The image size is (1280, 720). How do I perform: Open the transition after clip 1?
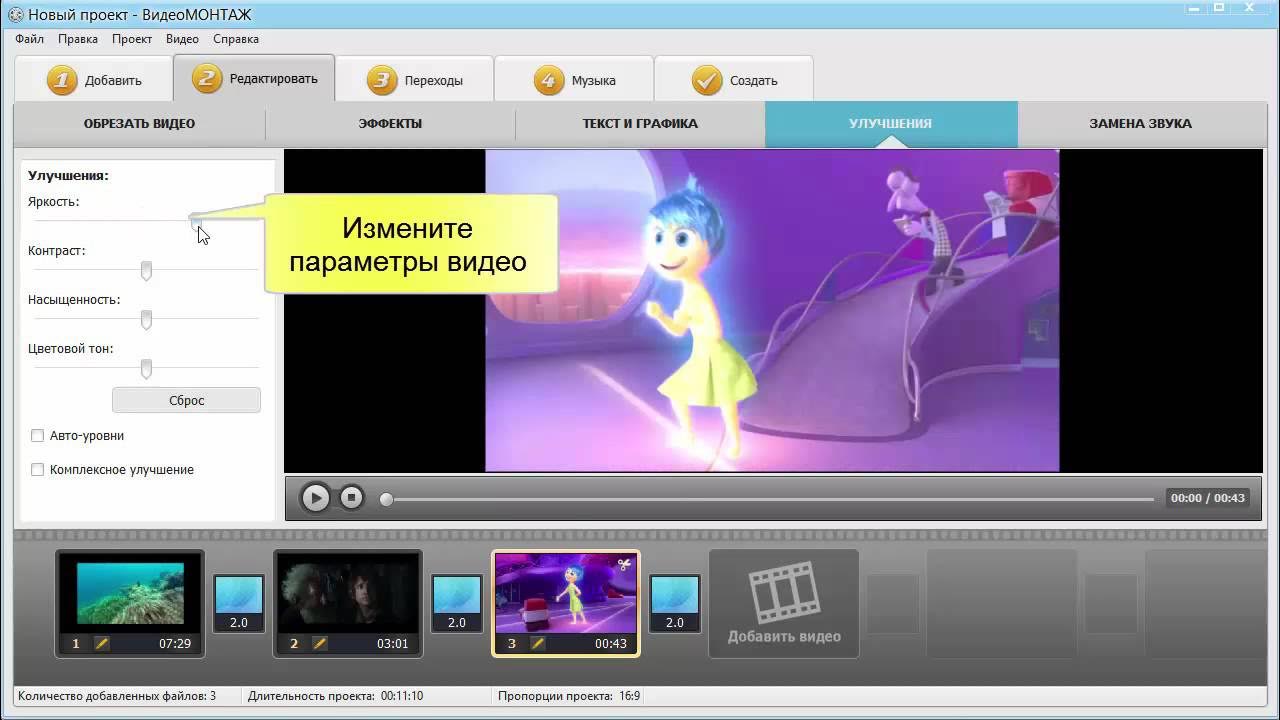point(239,604)
